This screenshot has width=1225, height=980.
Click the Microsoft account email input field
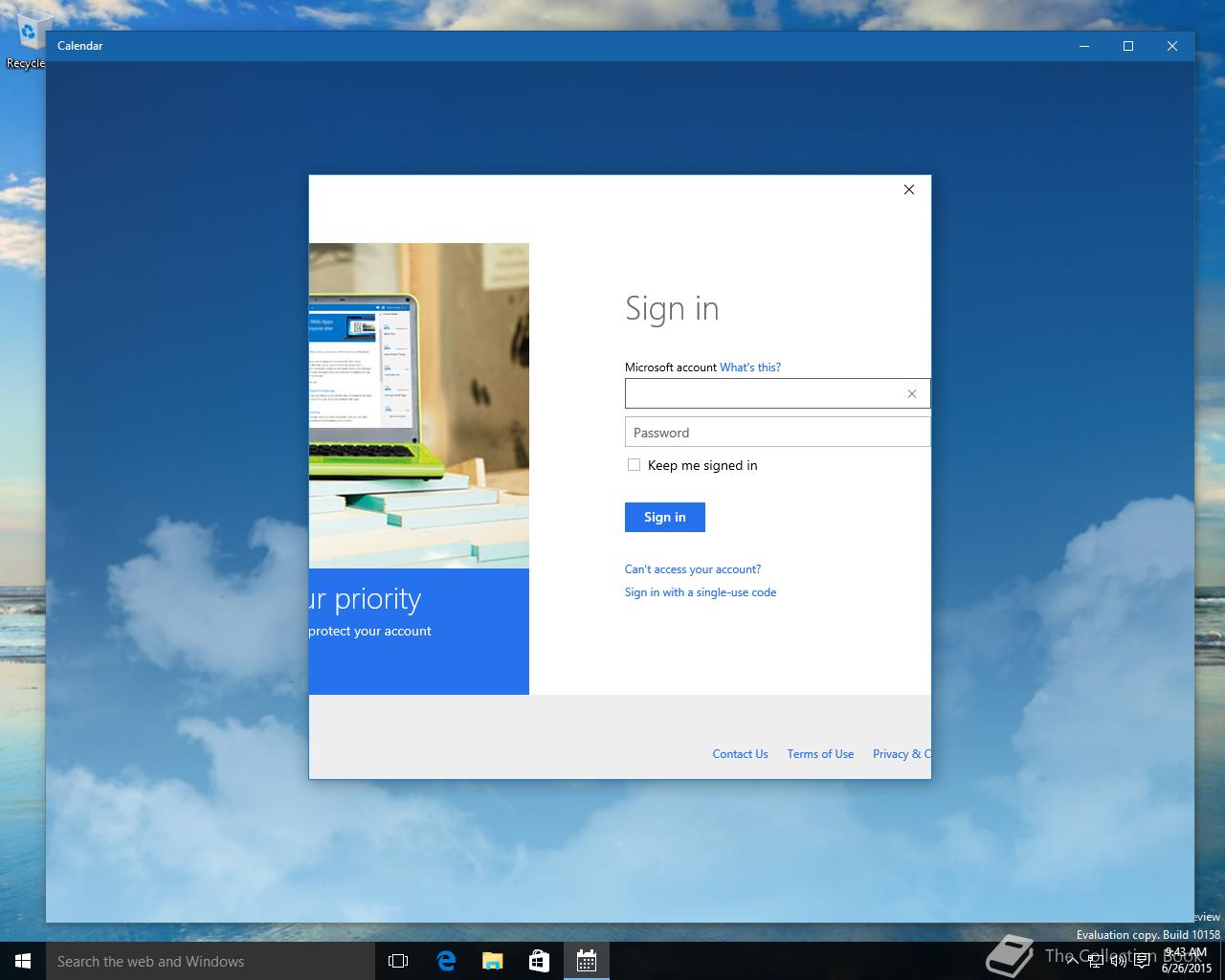(x=777, y=393)
